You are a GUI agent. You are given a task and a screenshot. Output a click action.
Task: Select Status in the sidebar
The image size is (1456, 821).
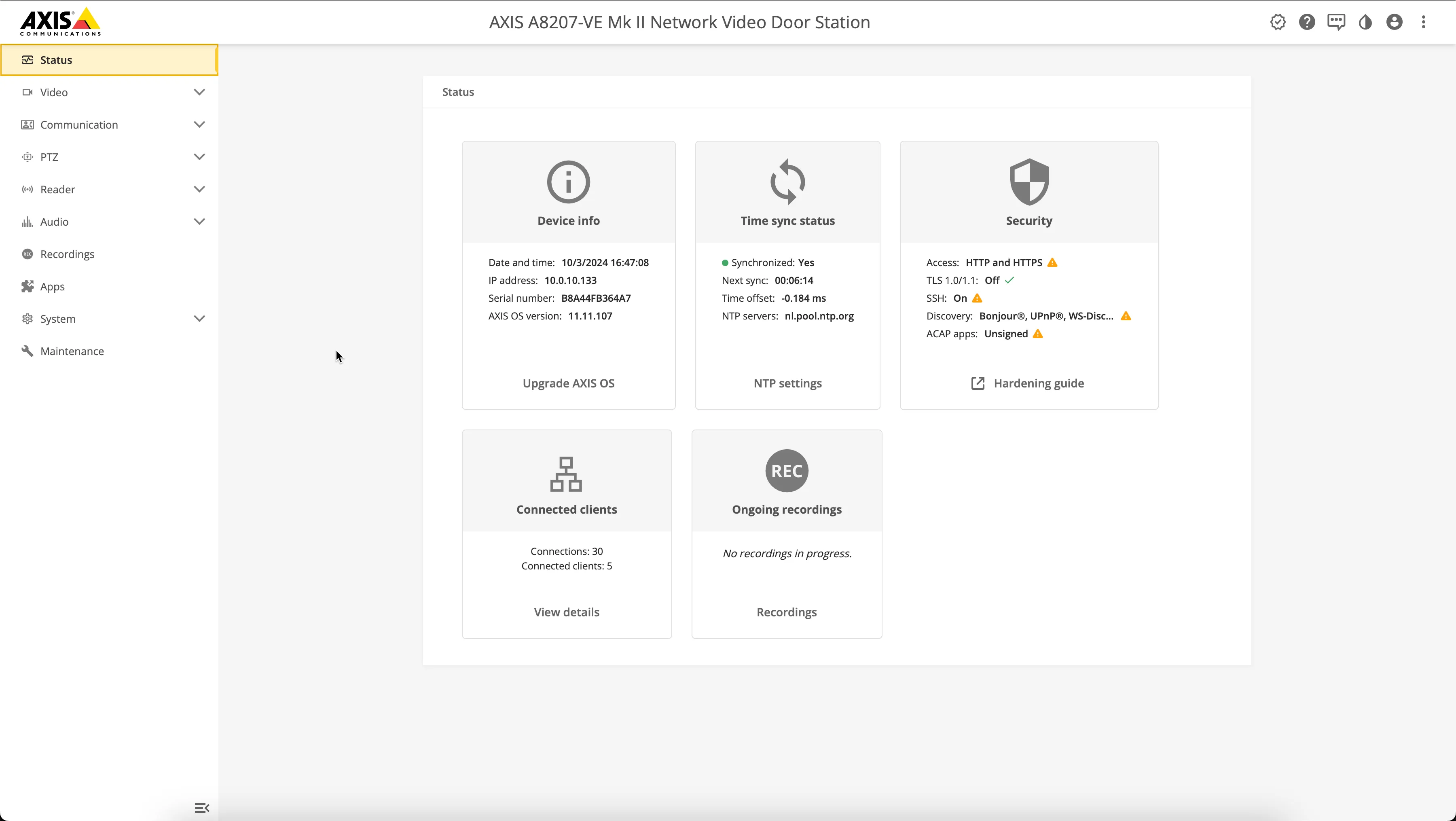109,60
